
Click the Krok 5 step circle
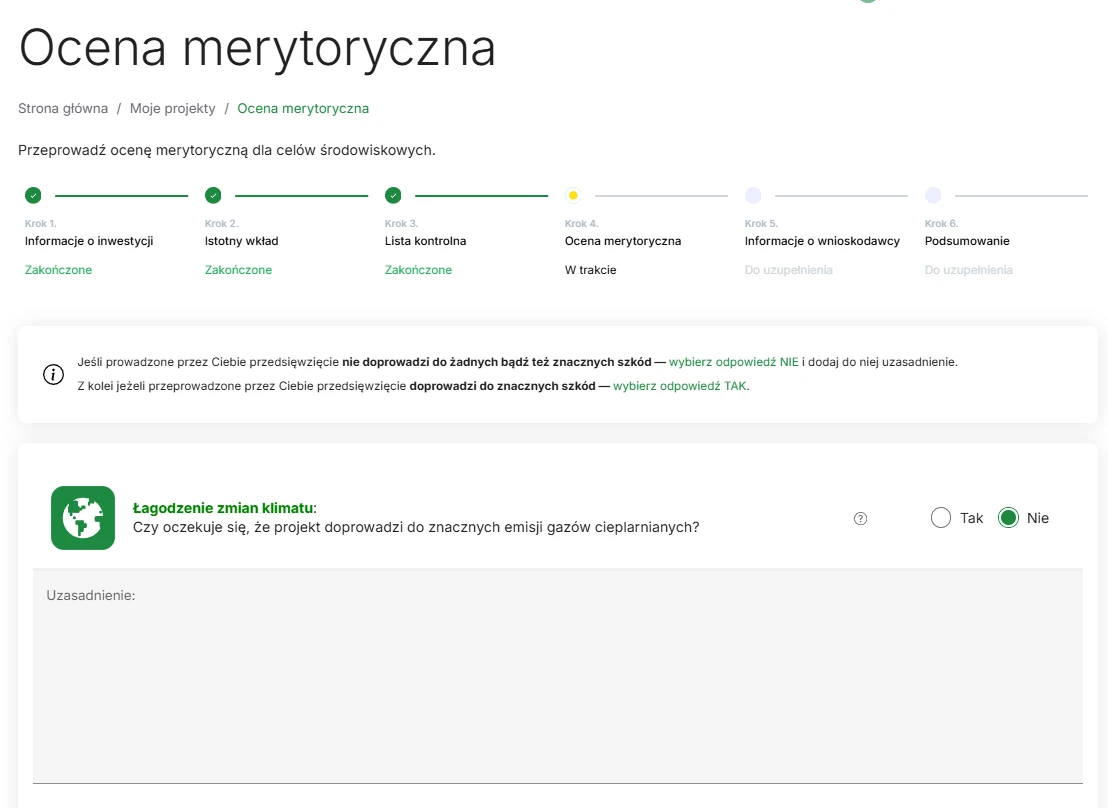pos(753,195)
